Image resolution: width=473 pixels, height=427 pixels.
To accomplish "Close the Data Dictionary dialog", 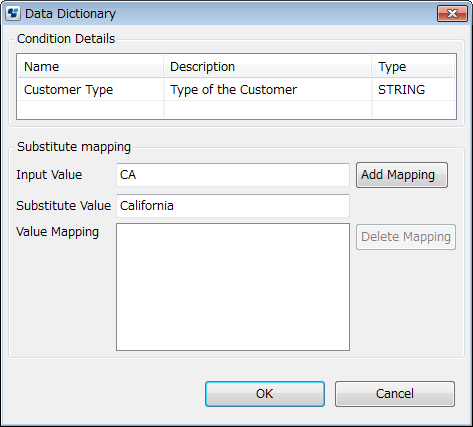I will pos(452,14).
